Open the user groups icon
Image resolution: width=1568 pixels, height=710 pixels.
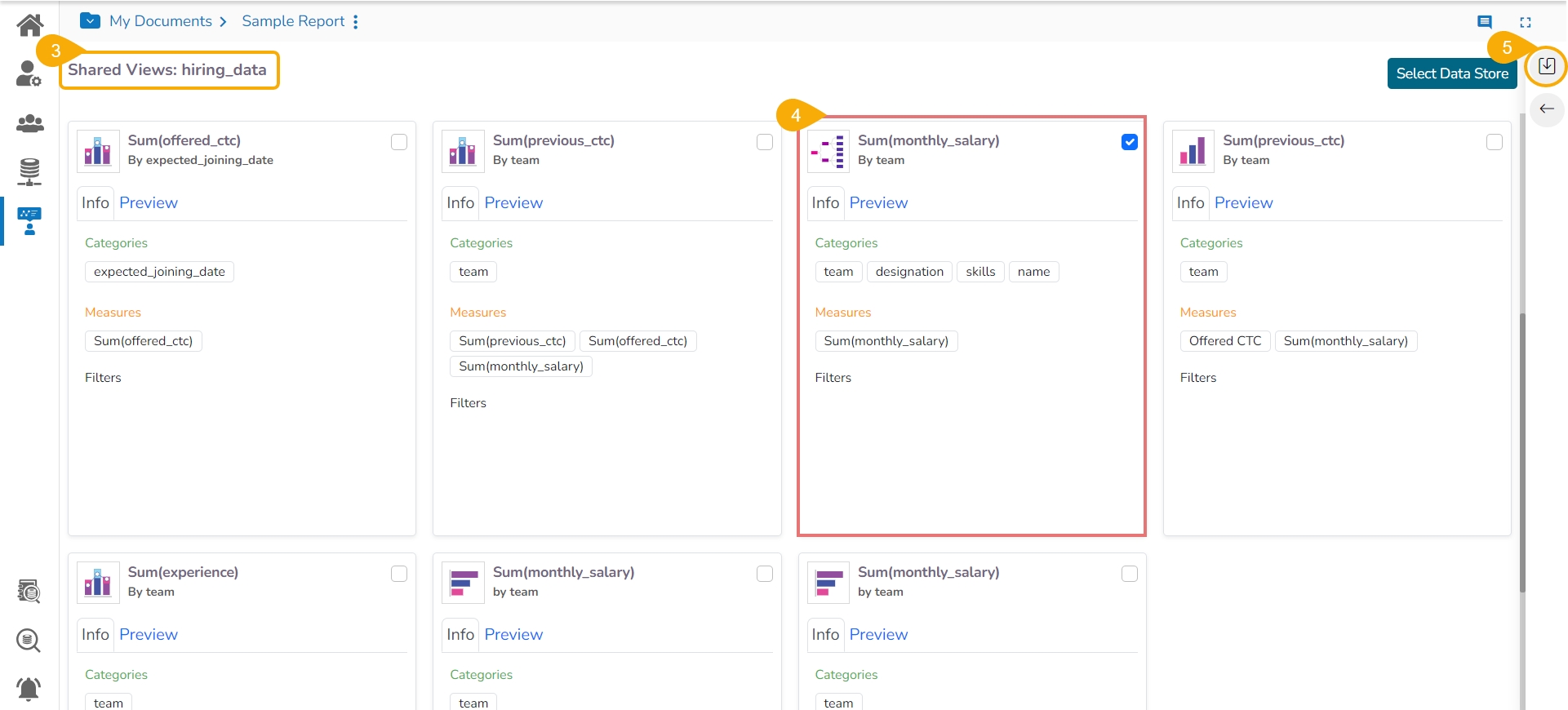click(30, 123)
